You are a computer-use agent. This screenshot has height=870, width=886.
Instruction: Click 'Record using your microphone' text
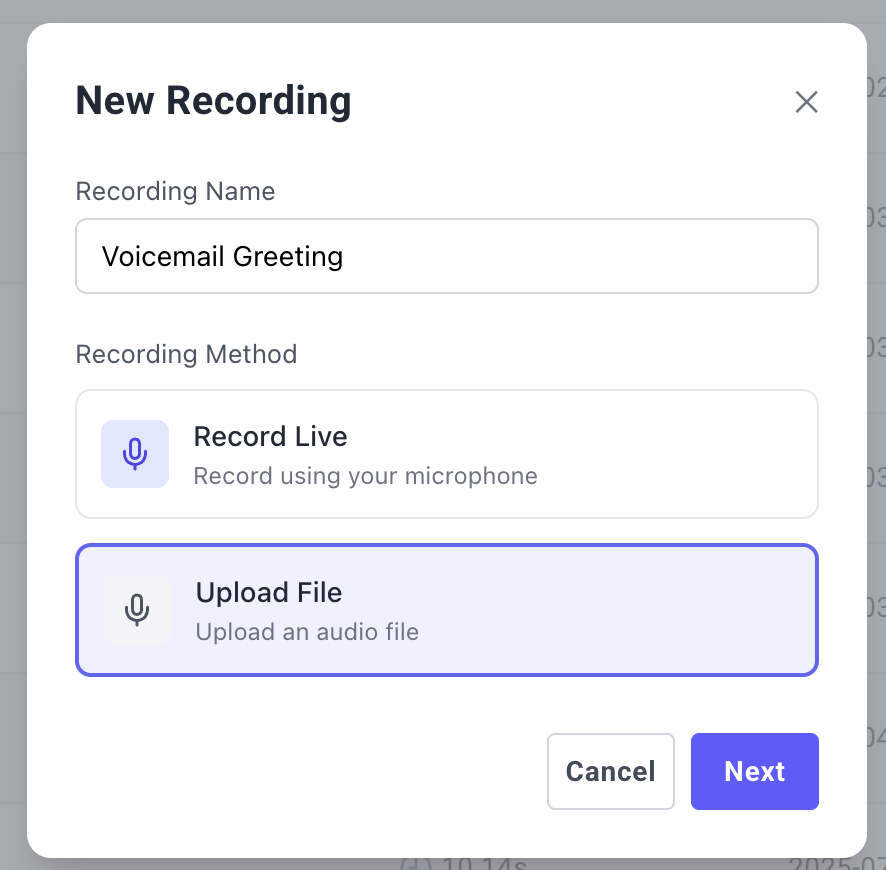[x=366, y=476]
